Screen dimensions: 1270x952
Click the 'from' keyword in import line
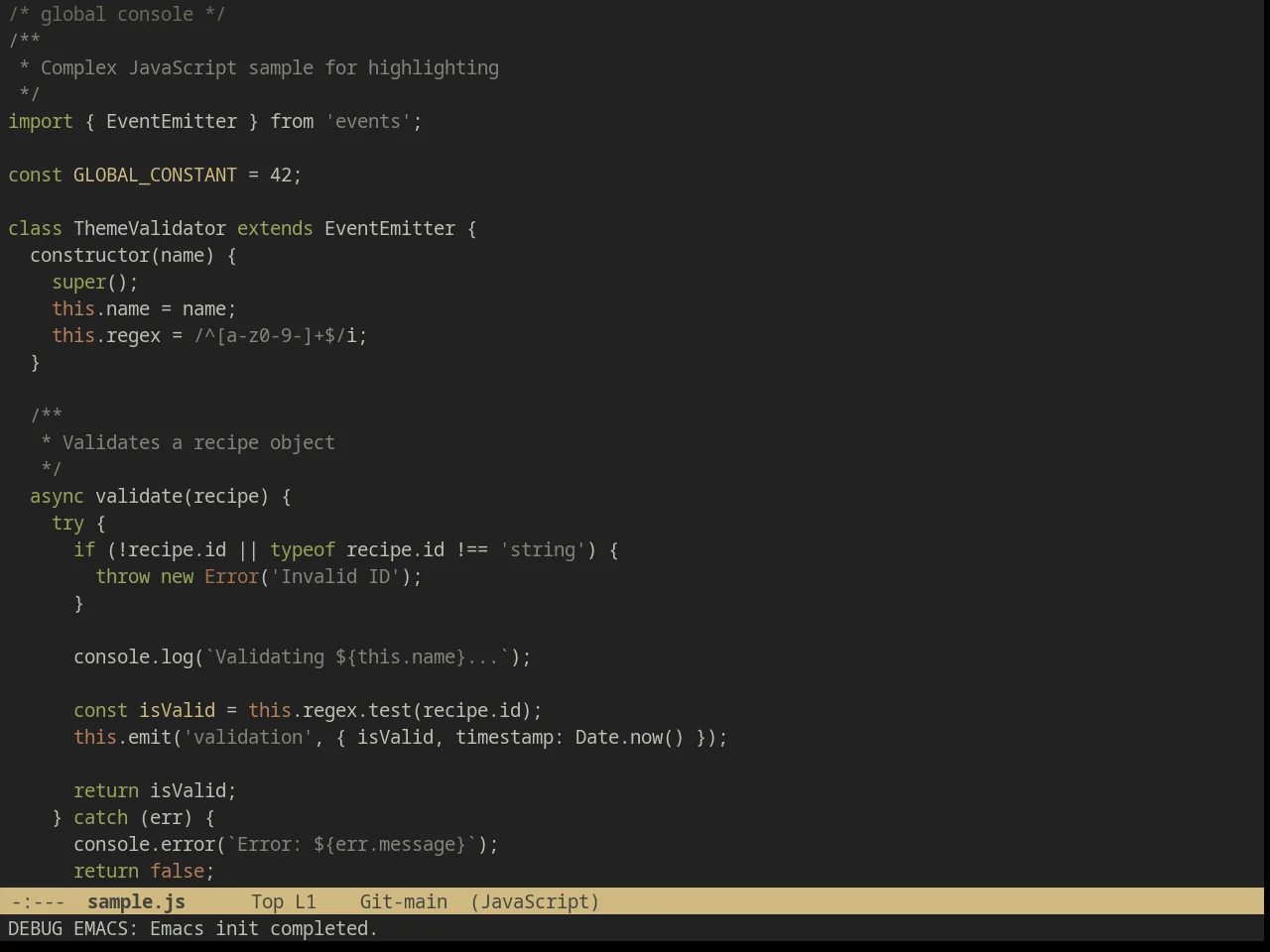(x=292, y=122)
